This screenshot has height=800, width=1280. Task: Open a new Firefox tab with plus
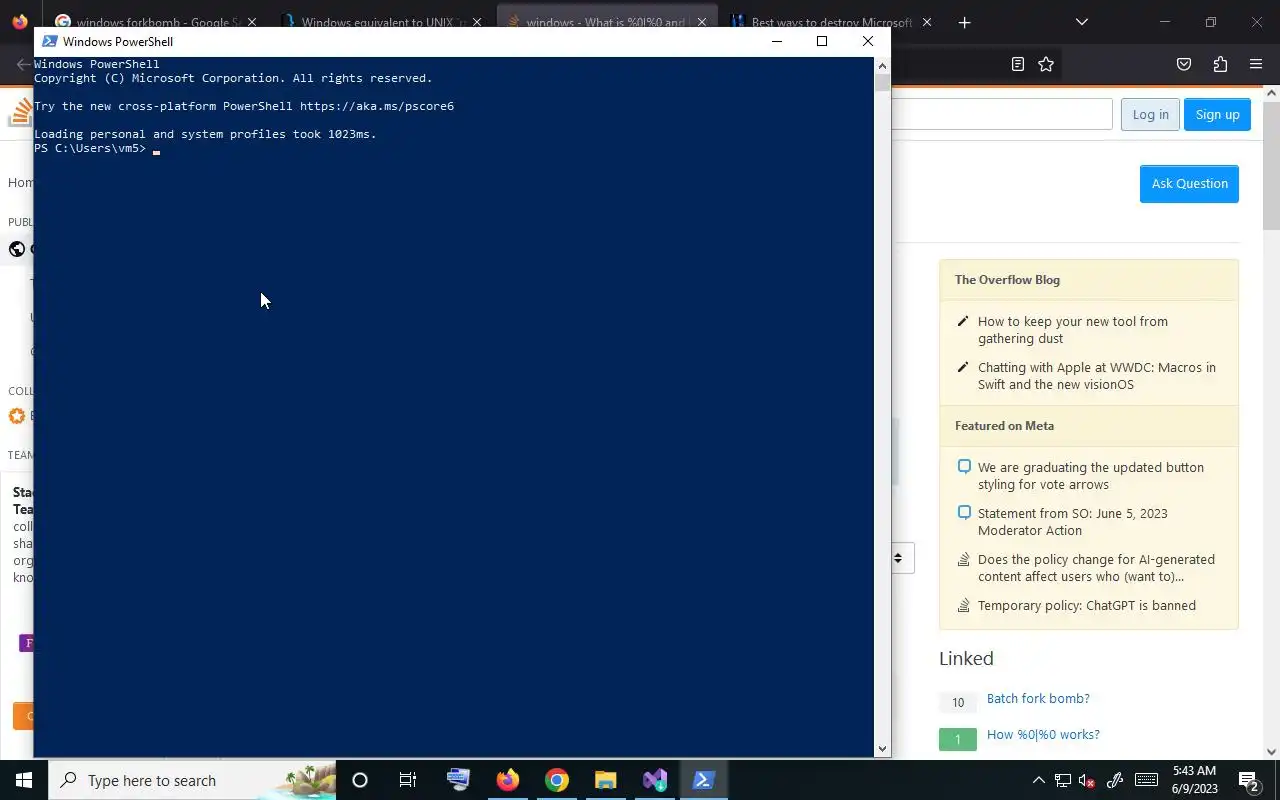(964, 22)
